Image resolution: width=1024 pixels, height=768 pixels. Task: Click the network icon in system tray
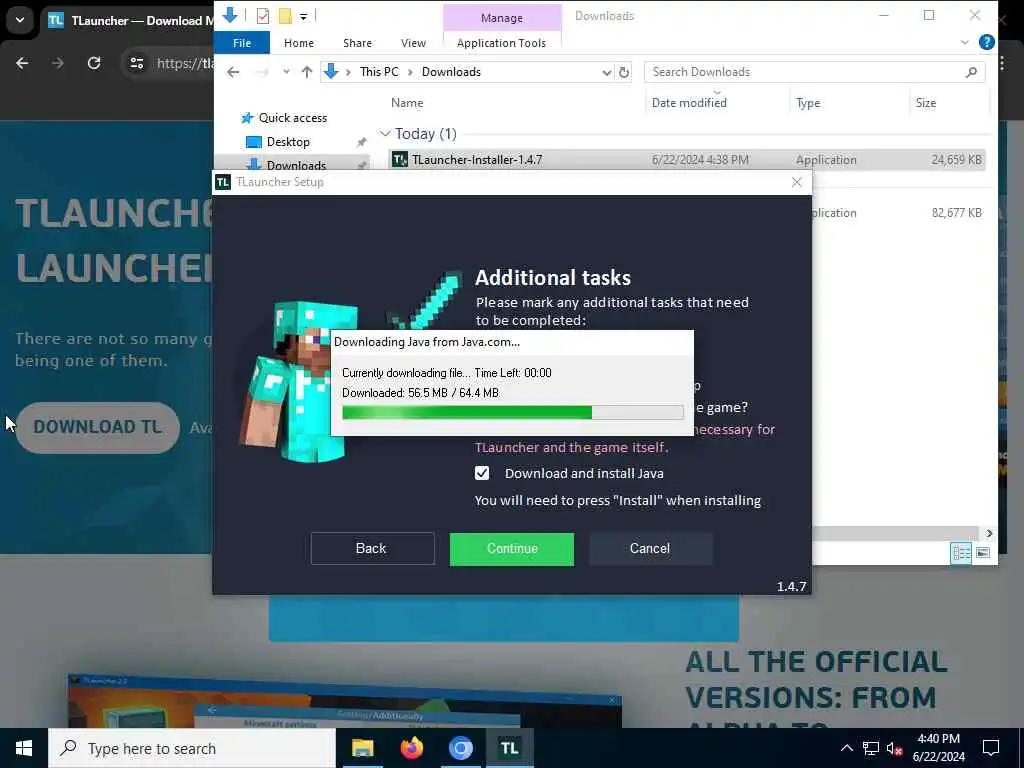coord(871,748)
